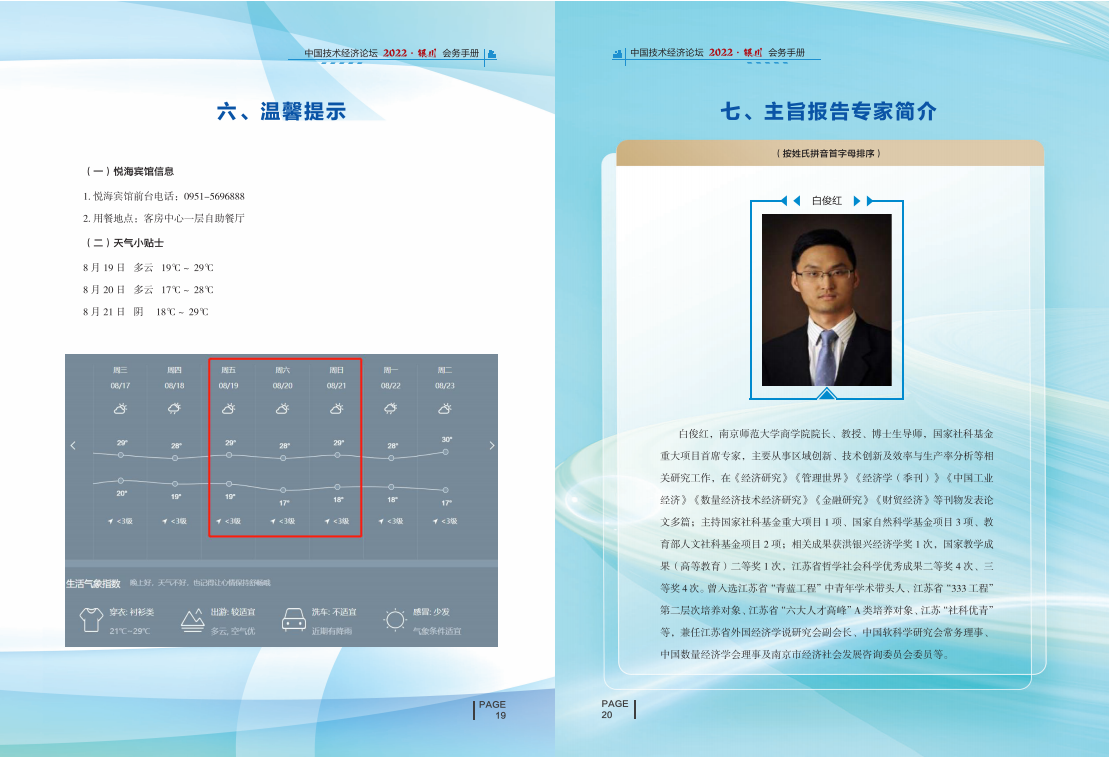This screenshot has width=1109, height=757.
Task: Click the weather icon for 08/20
Action: [282, 408]
